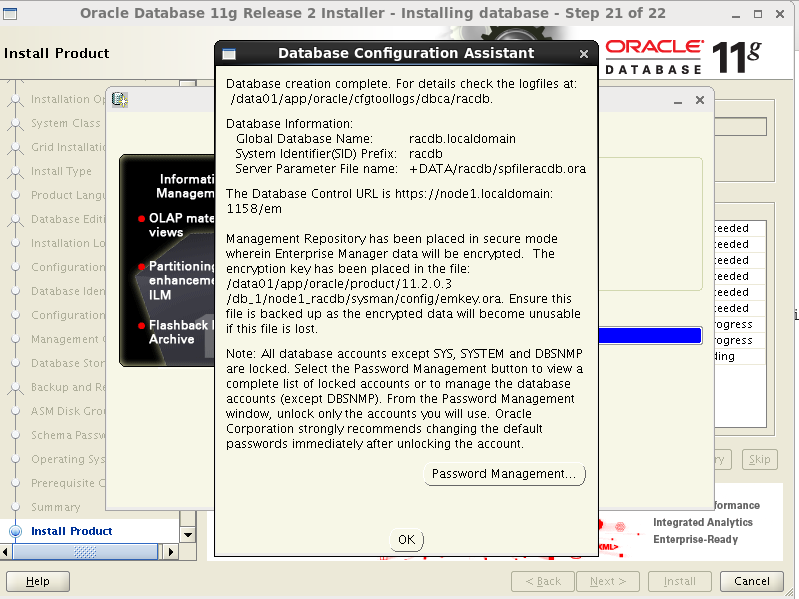Select the Install Type step

coord(61,171)
